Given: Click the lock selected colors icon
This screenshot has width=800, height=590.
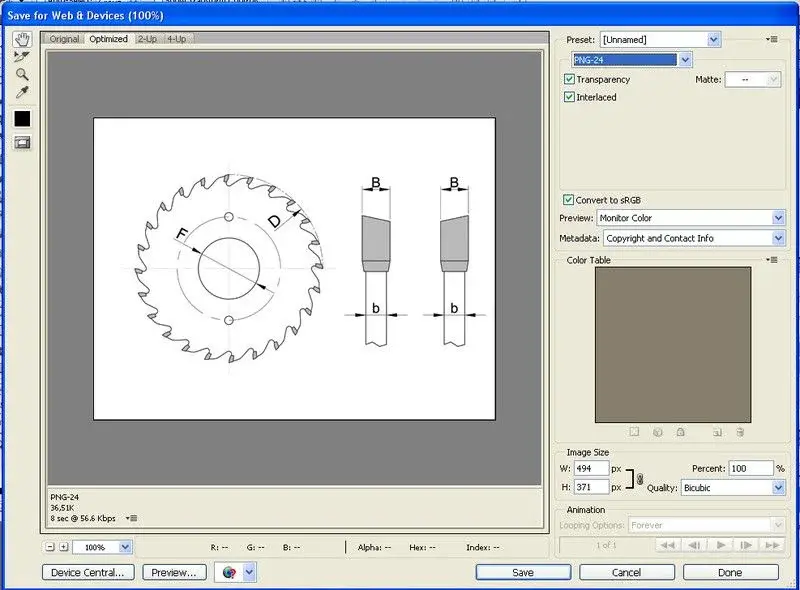Looking at the screenshot, I should click(x=680, y=432).
